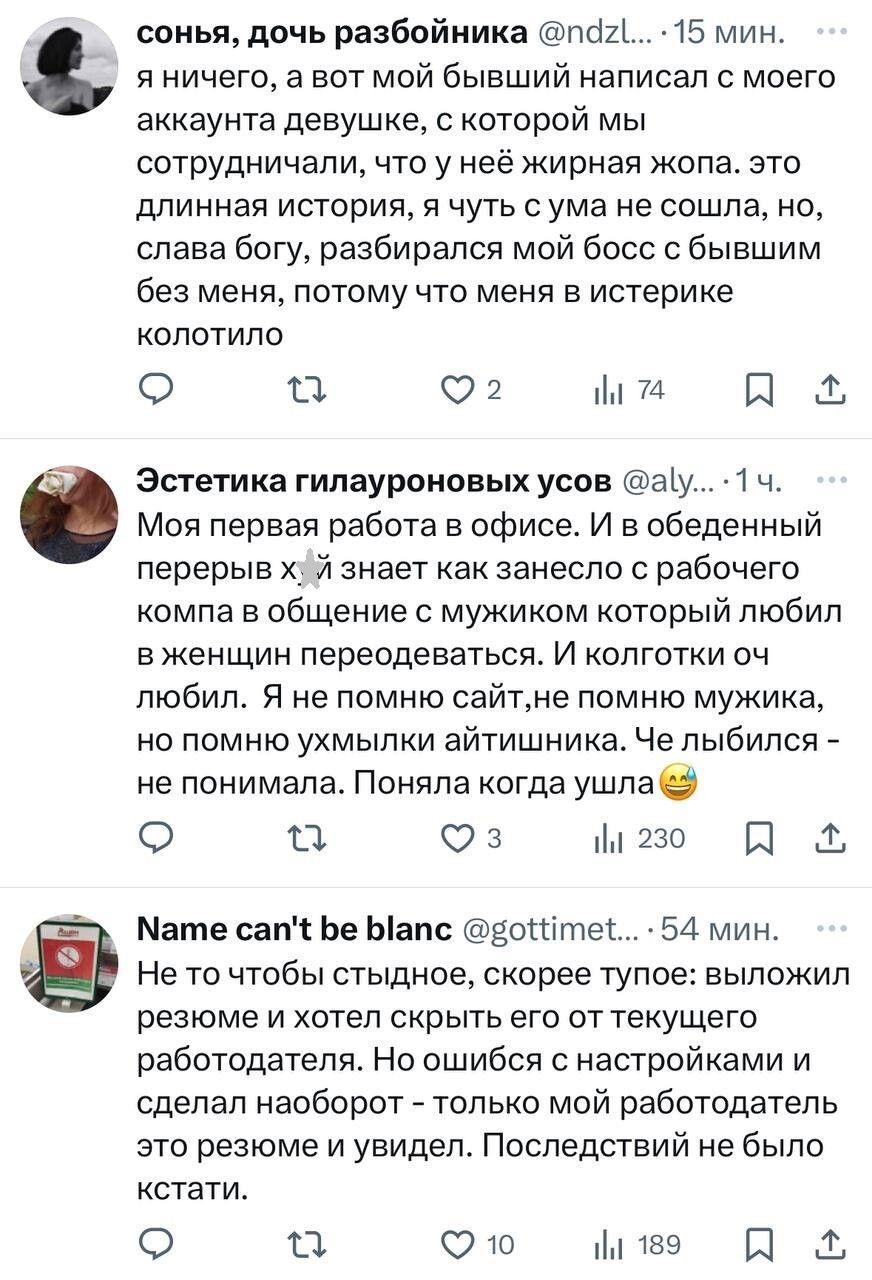
Task: Reply to Name can't be blanc's tweet
Action: pyautogui.click(x=156, y=1244)
